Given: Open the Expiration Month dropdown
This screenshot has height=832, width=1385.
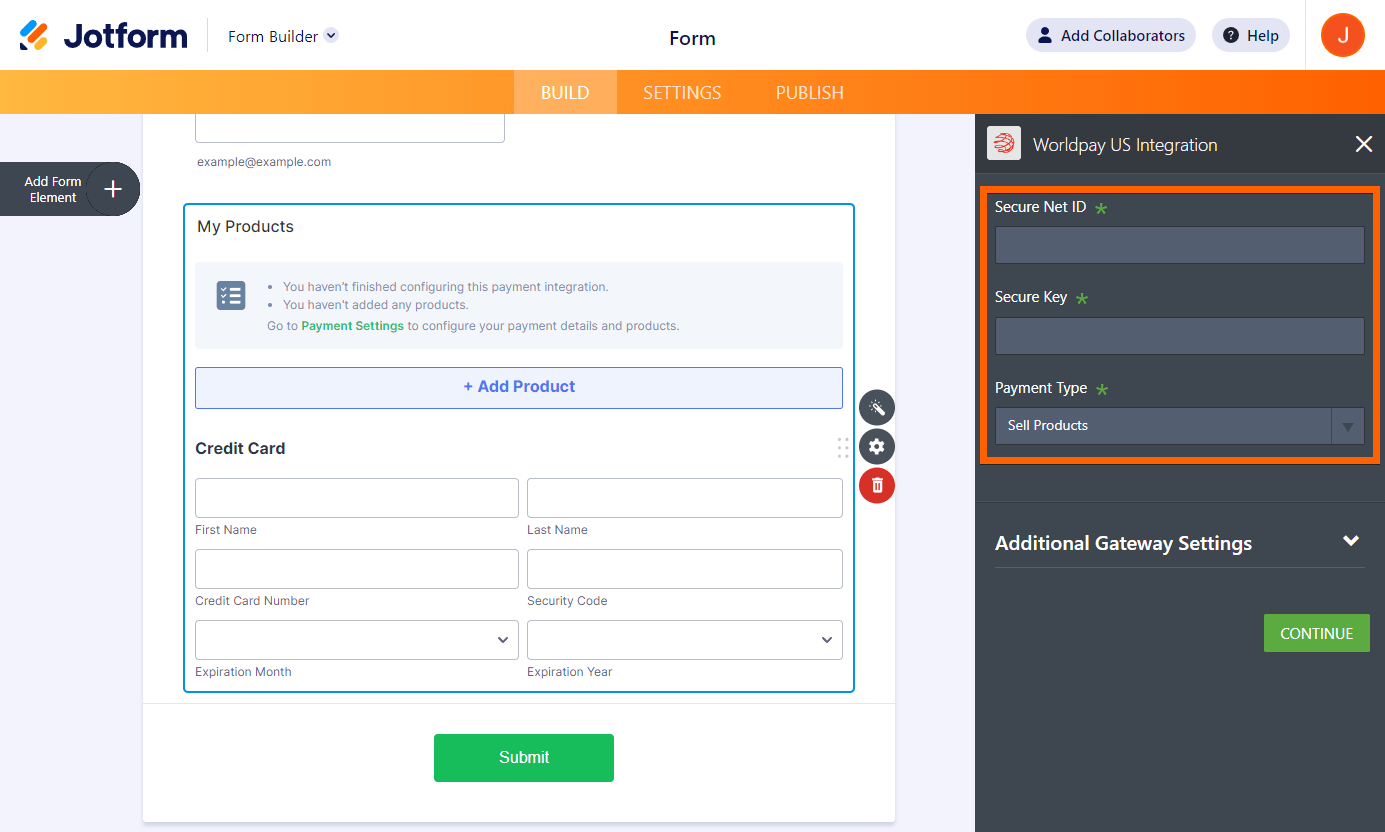Looking at the screenshot, I should [x=357, y=640].
